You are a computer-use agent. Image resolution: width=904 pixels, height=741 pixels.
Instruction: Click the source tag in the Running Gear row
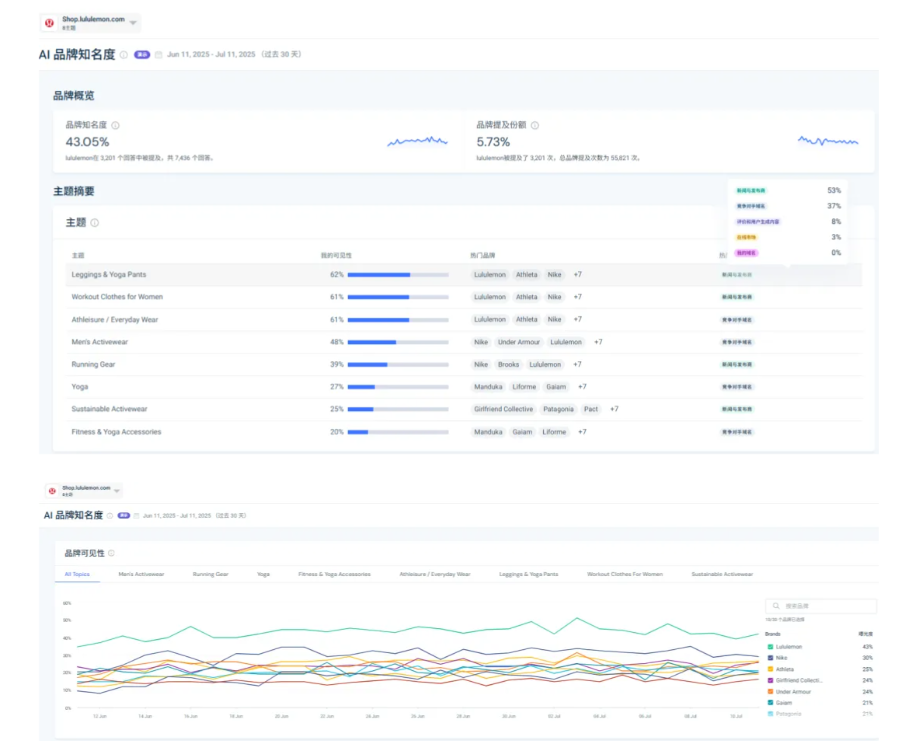tap(737, 364)
